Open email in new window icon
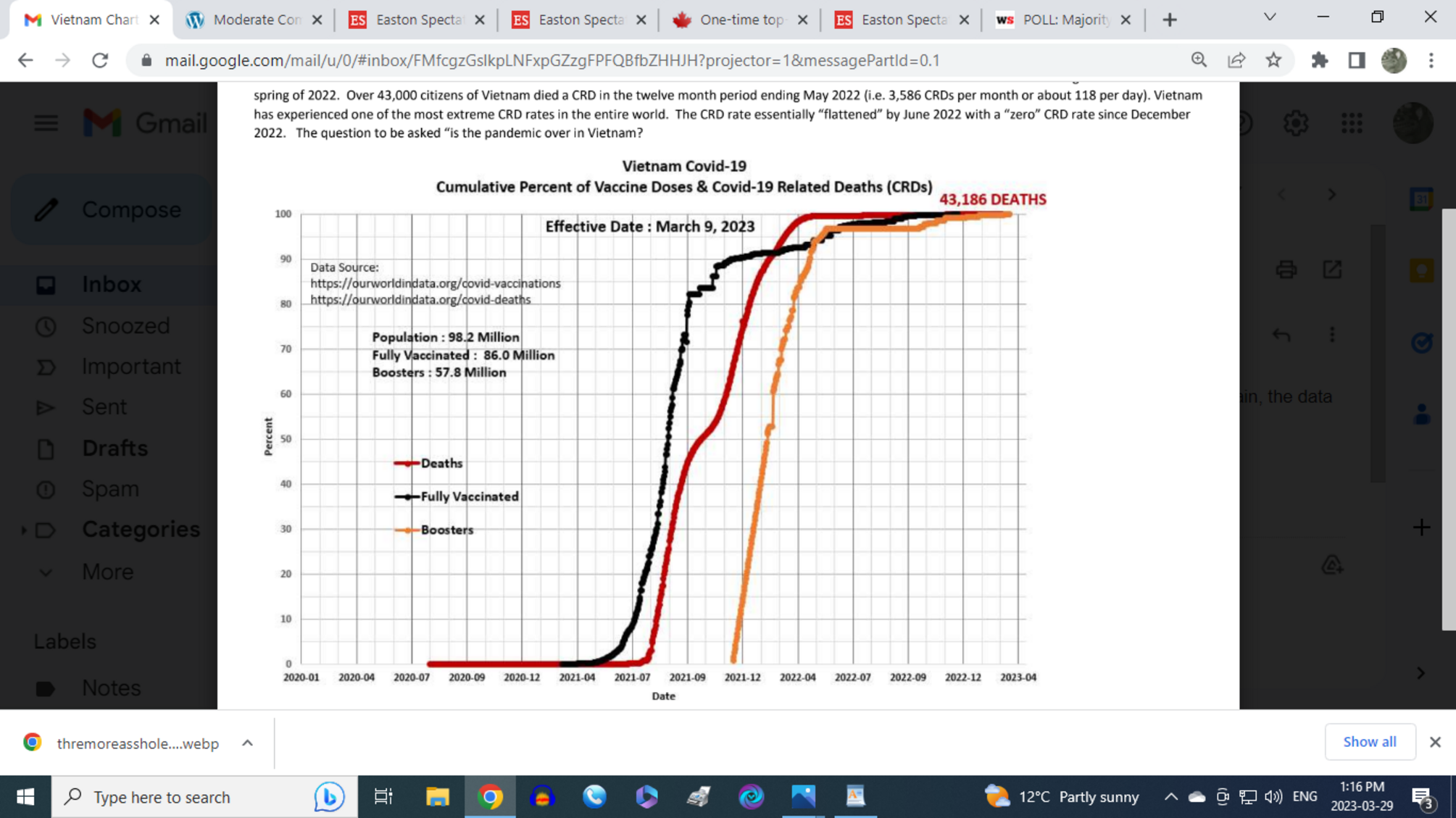 click(1332, 270)
